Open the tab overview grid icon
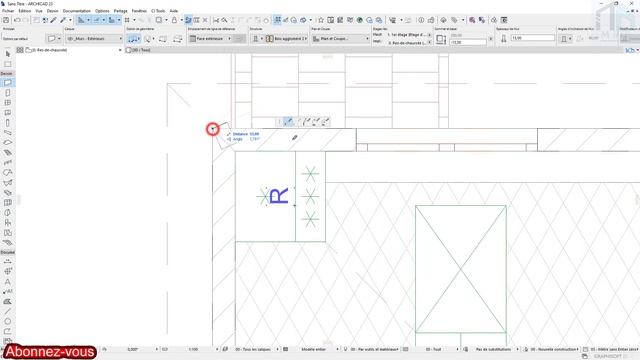The height and width of the screenshot is (360, 640). pyautogui.click(x=20, y=50)
